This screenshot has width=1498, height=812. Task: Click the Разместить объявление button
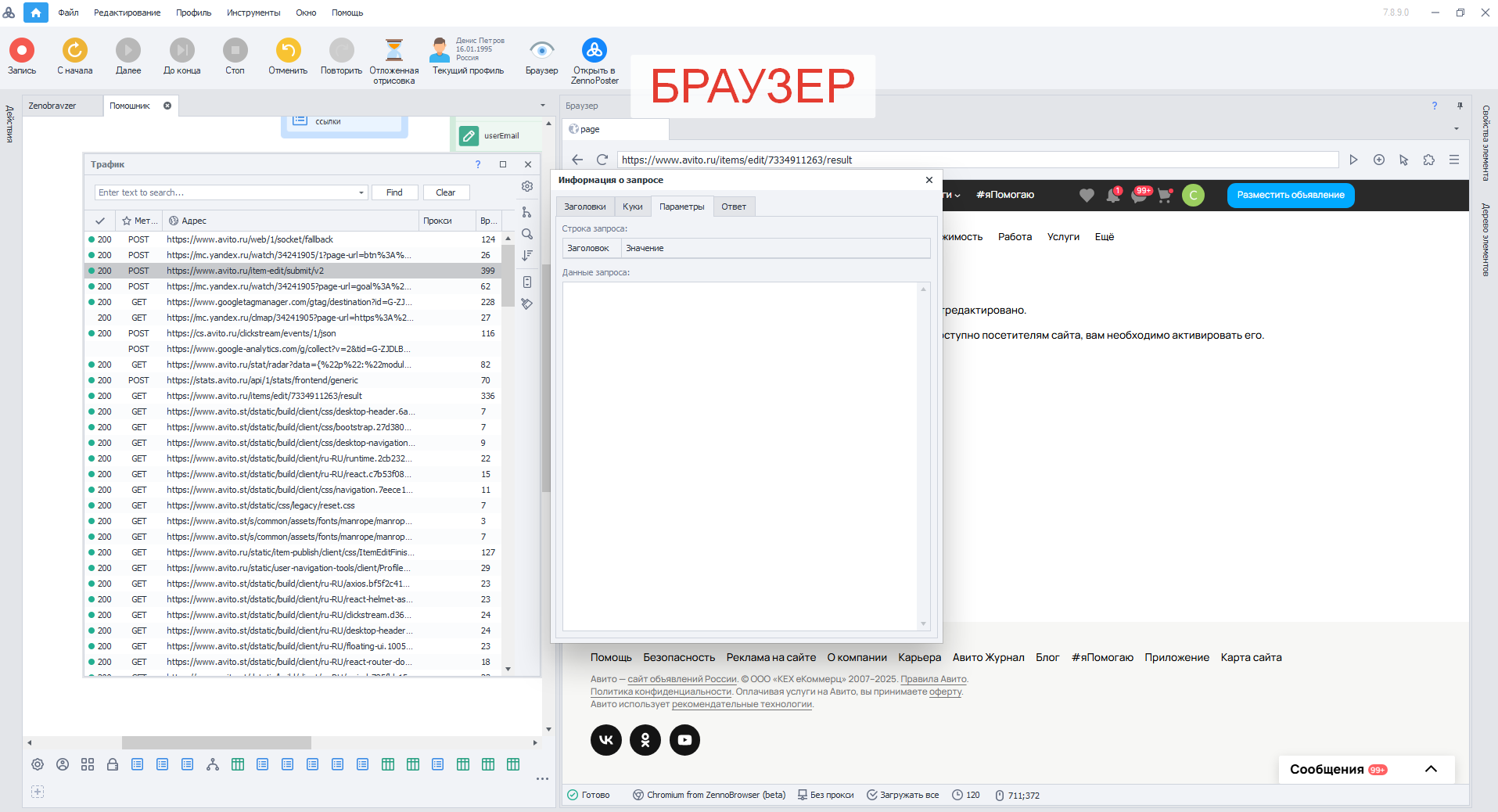pos(1291,195)
